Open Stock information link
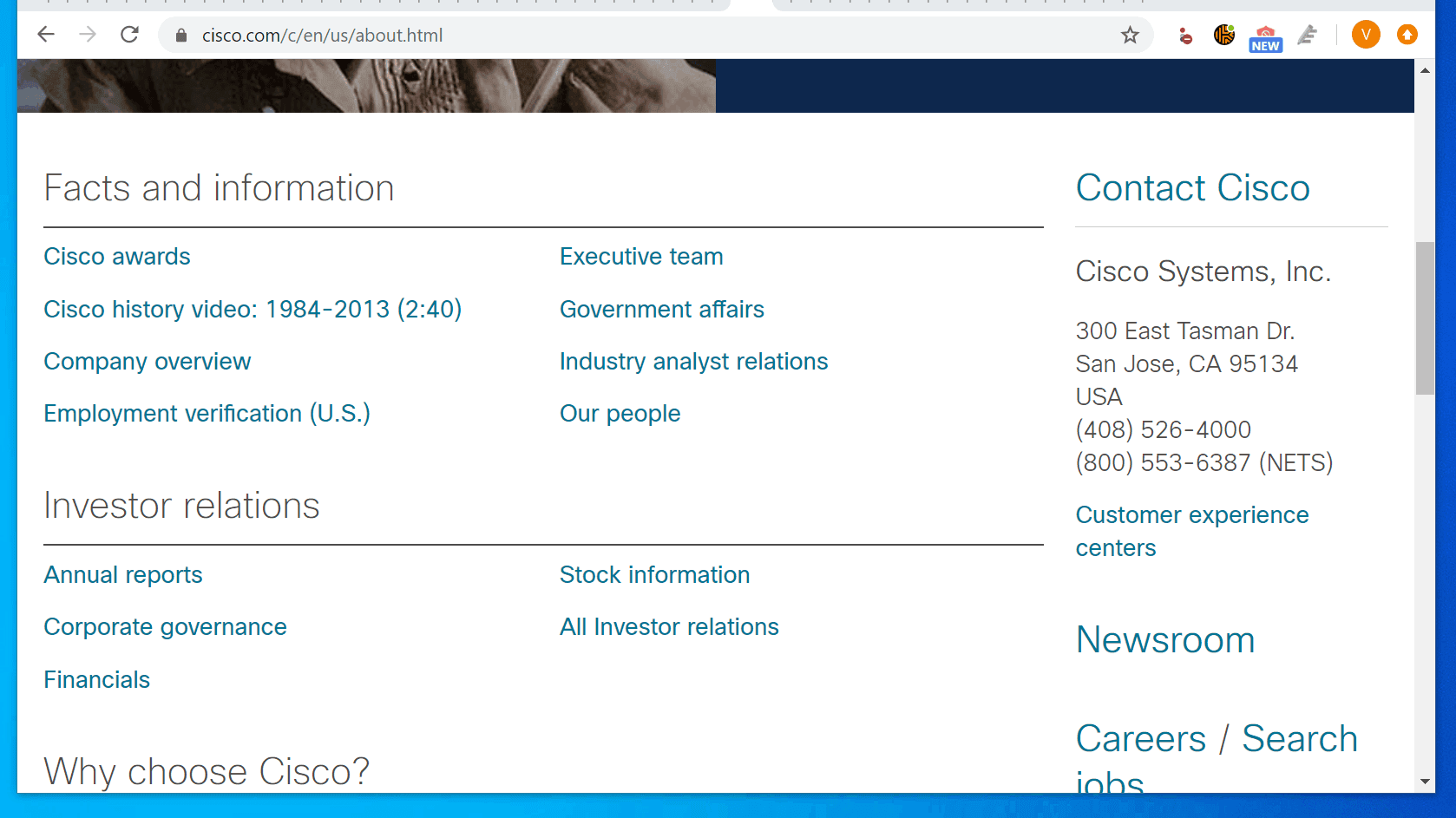 pyautogui.click(x=654, y=575)
